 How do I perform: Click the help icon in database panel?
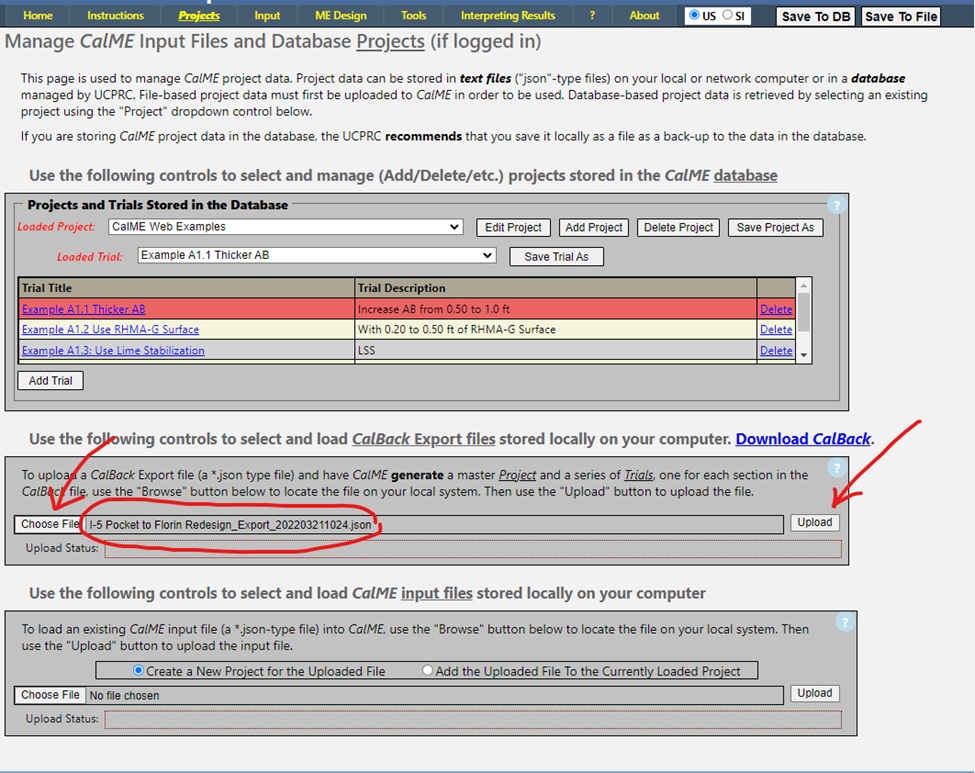click(837, 205)
